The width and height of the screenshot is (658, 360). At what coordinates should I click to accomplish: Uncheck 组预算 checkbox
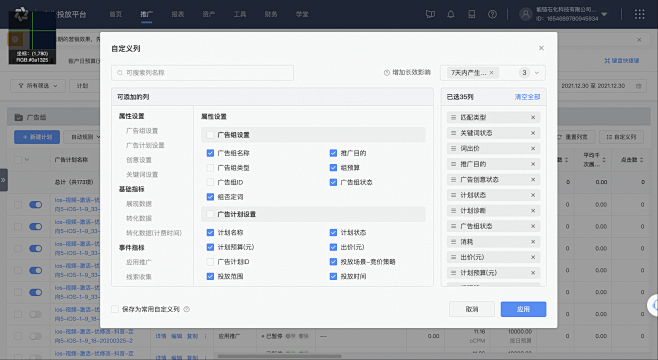point(333,168)
